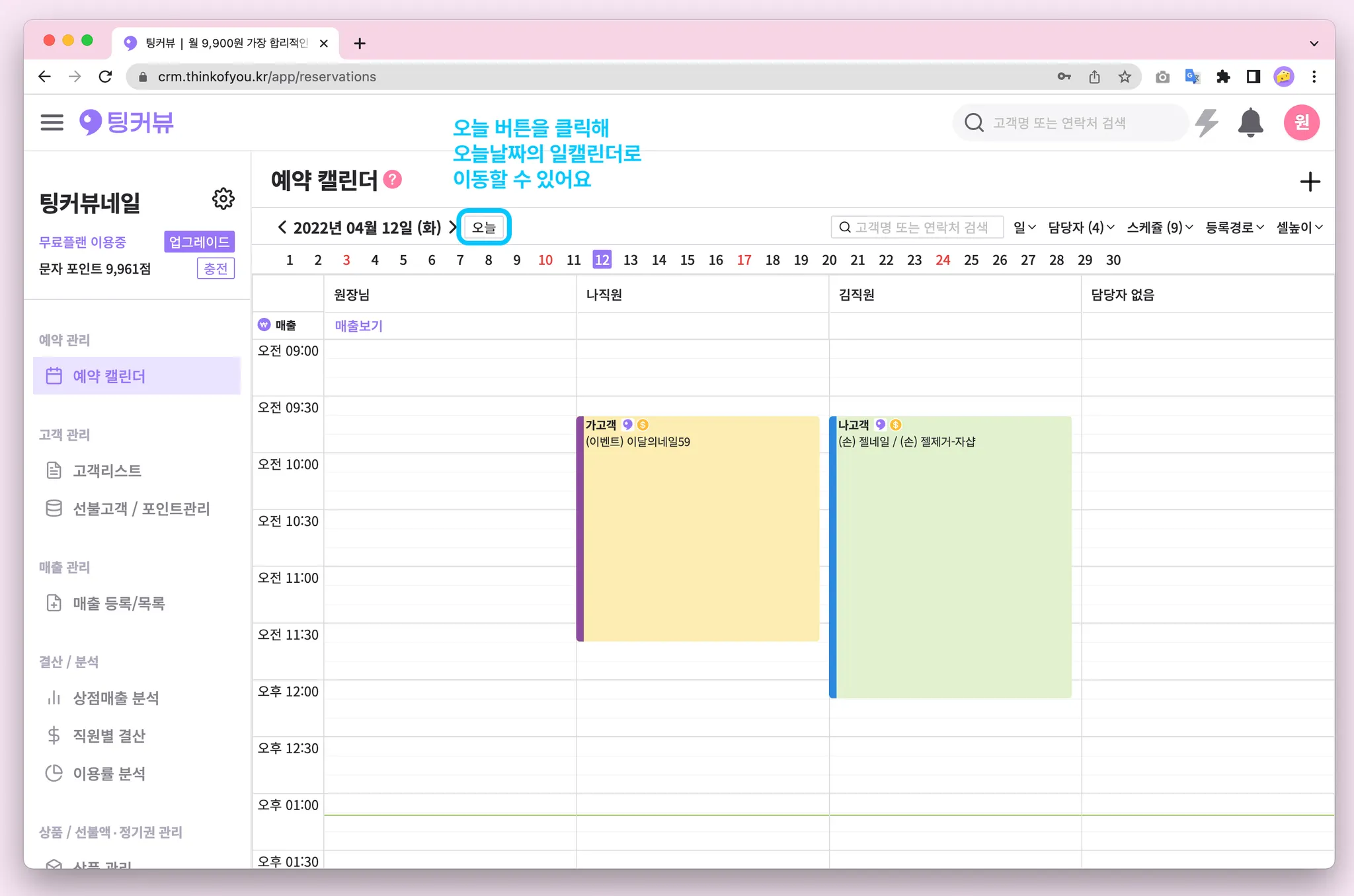Open the hamburger menu icon
Viewport: 1354px width, 896px height.
coord(52,122)
